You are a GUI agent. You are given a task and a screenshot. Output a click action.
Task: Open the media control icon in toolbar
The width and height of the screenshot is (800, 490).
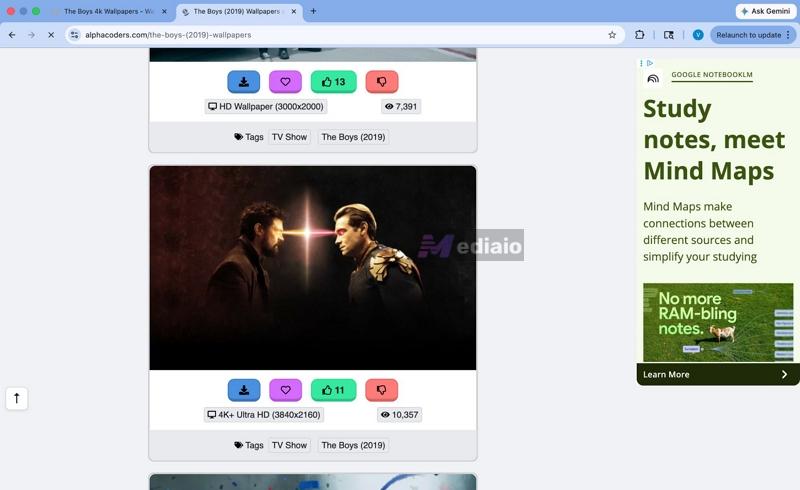pyautogui.click(x=668, y=35)
